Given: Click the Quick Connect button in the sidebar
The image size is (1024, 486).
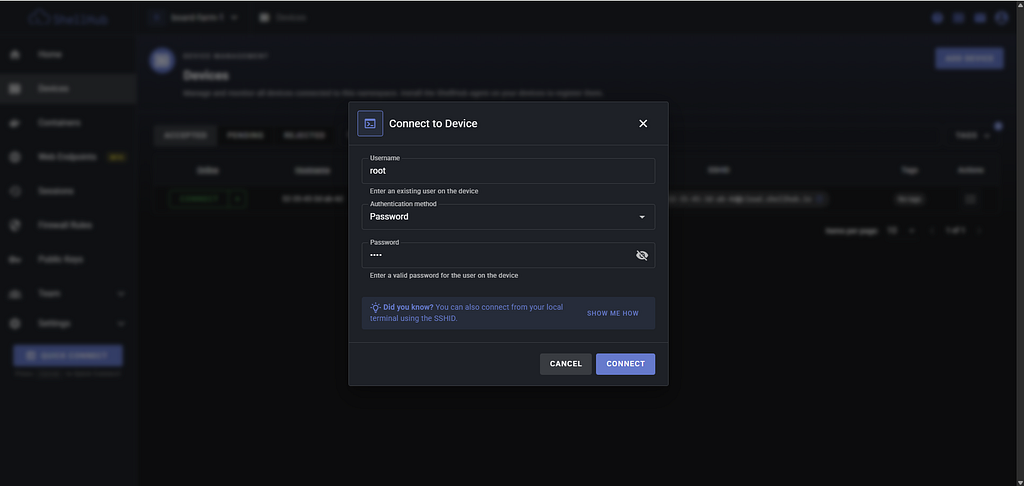Looking at the screenshot, I should (68, 356).
